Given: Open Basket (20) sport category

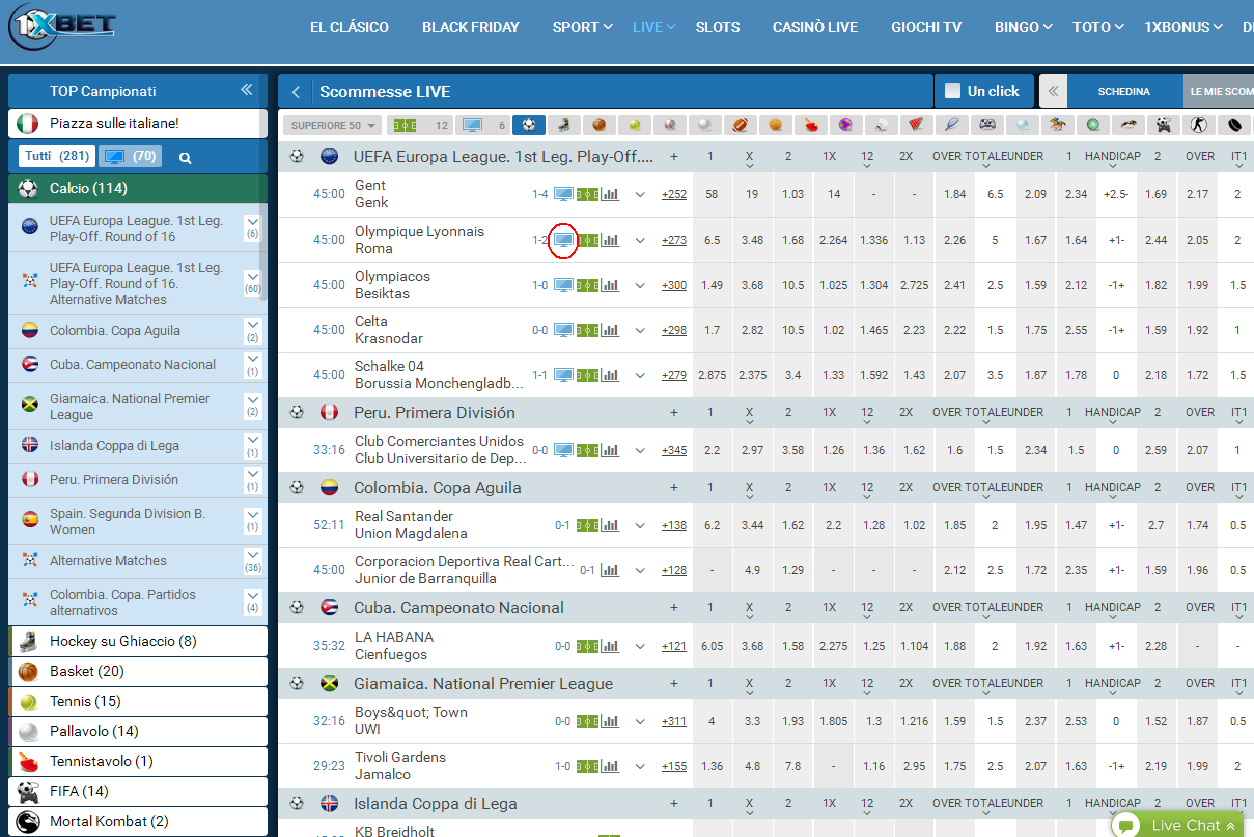Looking at the screenshot, I should (x=138, y=671).
